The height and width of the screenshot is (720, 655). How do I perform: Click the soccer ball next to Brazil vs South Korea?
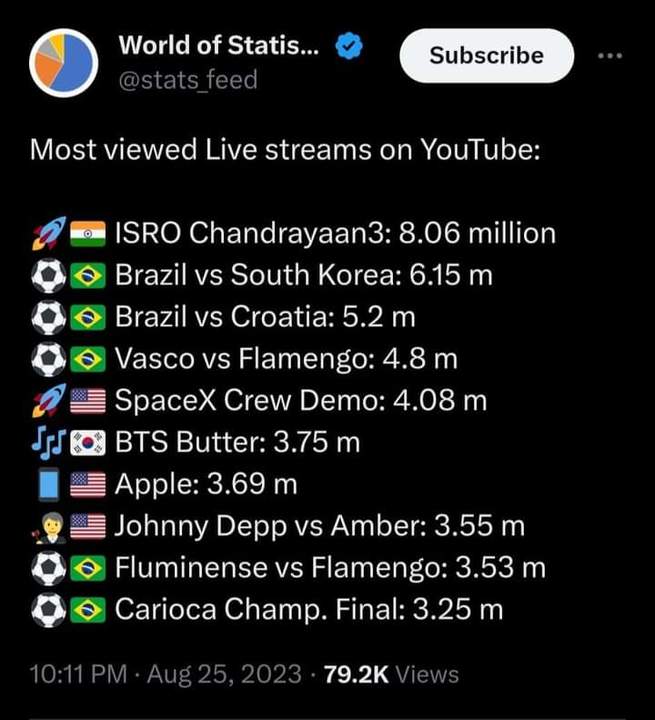tap(49, 276)
